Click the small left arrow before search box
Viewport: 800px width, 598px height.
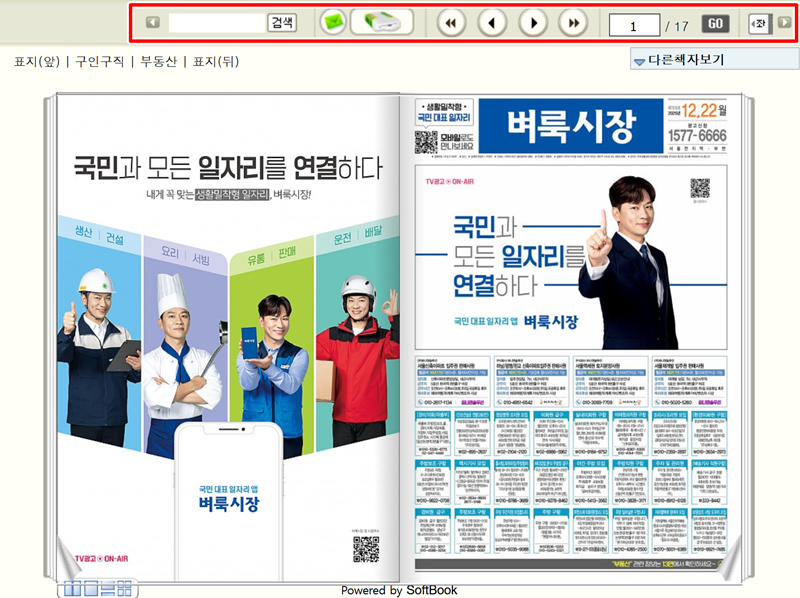pyautogui.click(x=153, y=22)
